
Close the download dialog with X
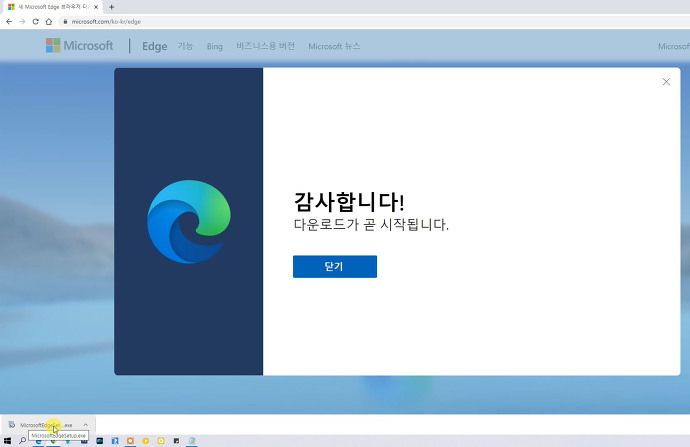(x=666, y=82)
